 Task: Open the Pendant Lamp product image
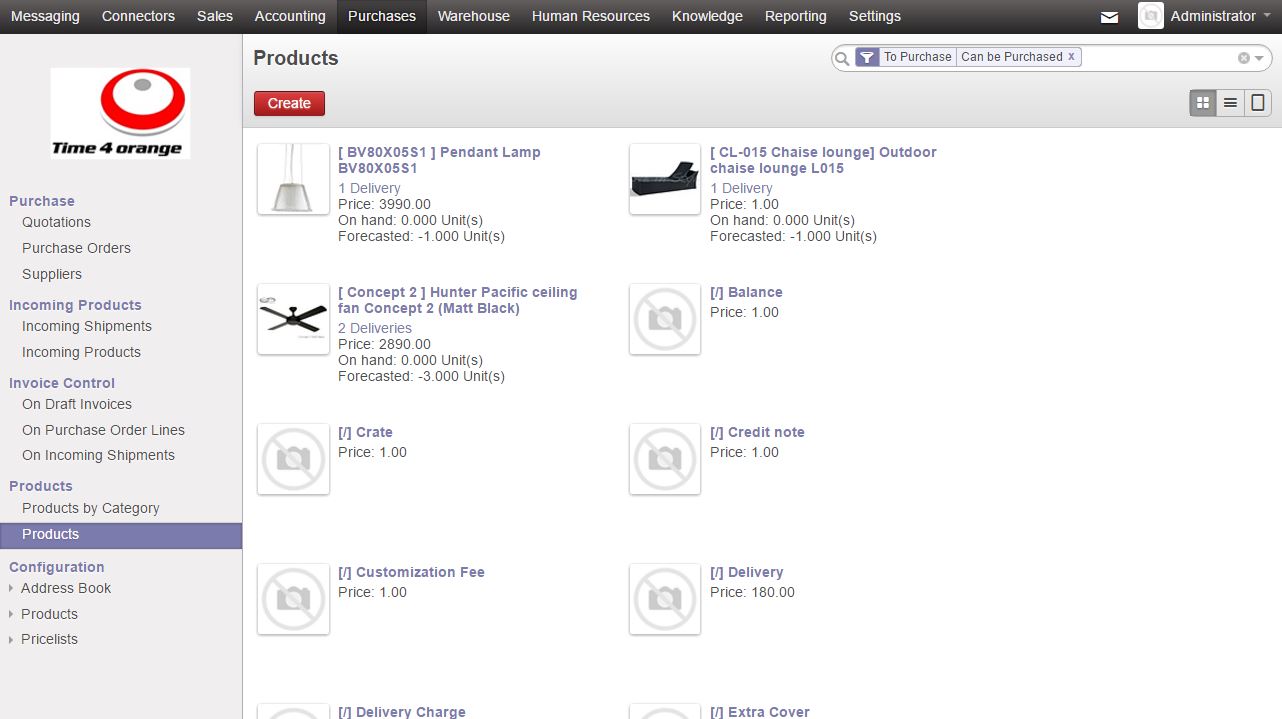point(293,179)
